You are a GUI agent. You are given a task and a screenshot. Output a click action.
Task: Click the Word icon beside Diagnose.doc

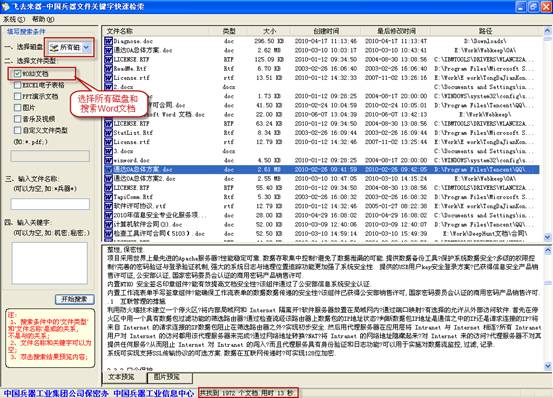(x=108, y=41)
